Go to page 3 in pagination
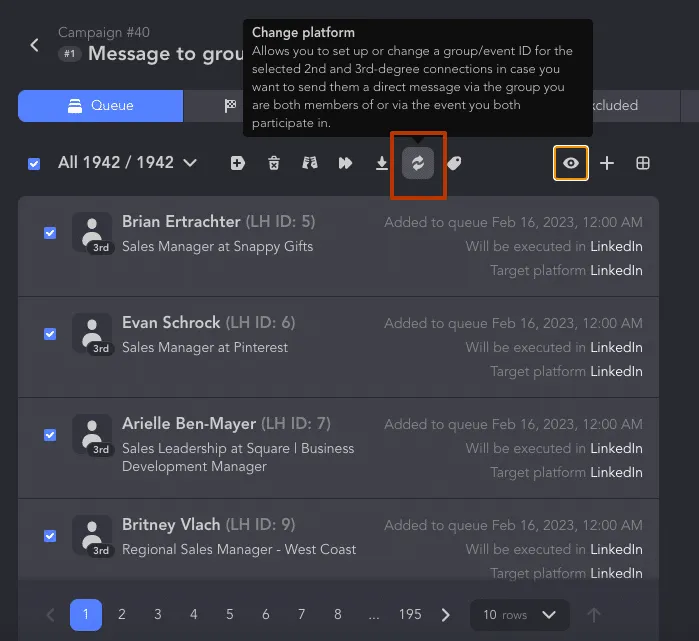 click(158, 615)
